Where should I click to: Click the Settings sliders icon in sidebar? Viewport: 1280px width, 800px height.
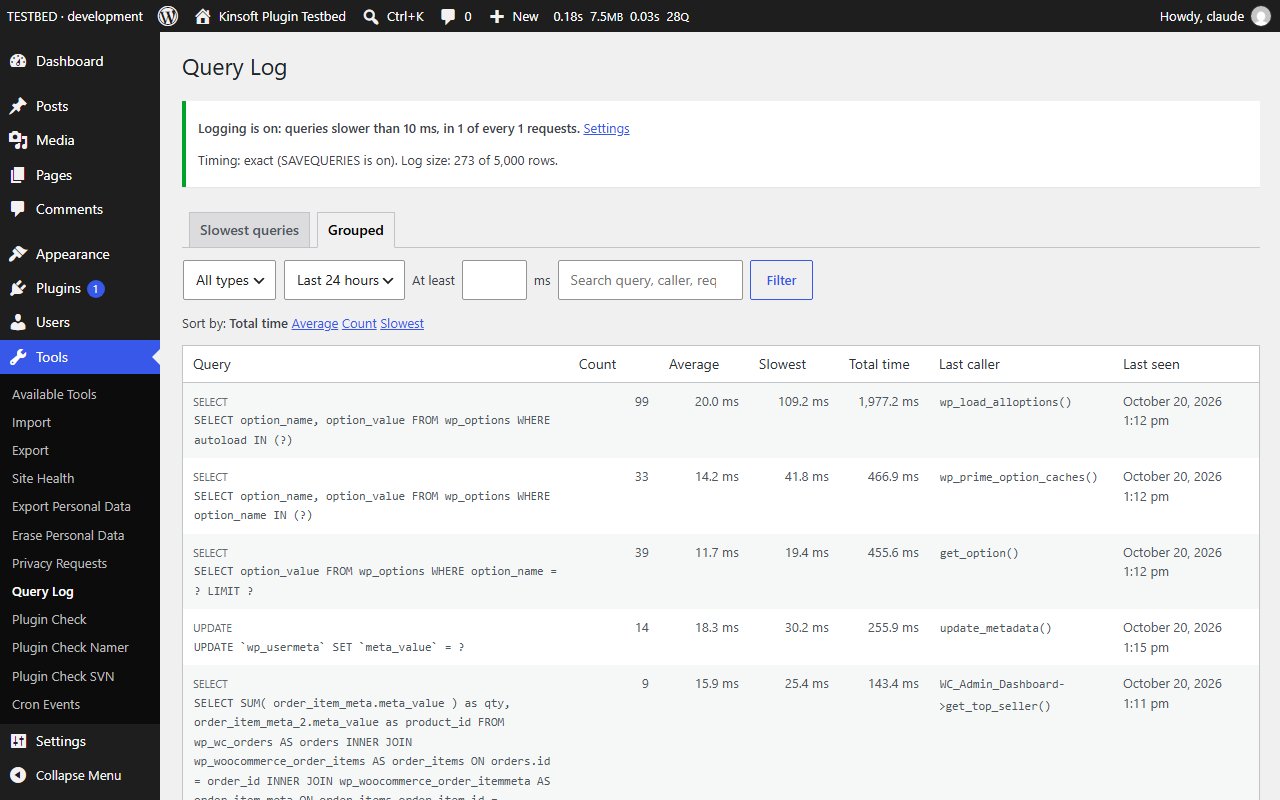18,741
